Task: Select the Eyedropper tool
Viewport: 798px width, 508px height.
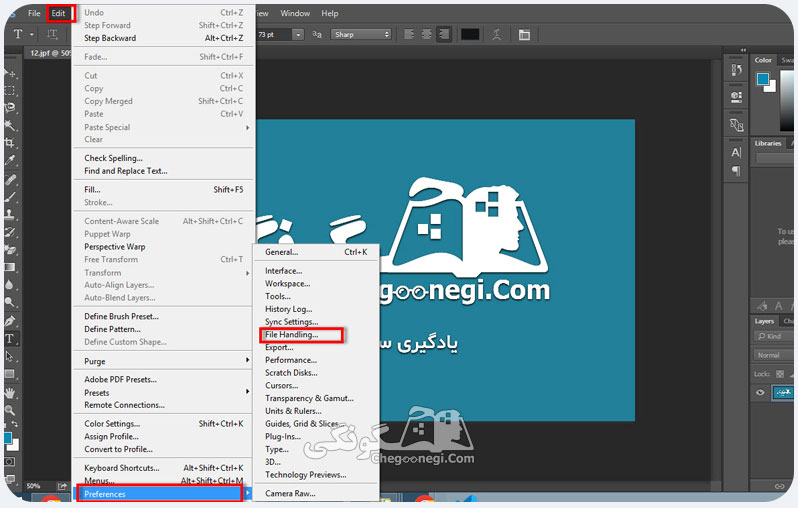Action: tap(10, 160)
